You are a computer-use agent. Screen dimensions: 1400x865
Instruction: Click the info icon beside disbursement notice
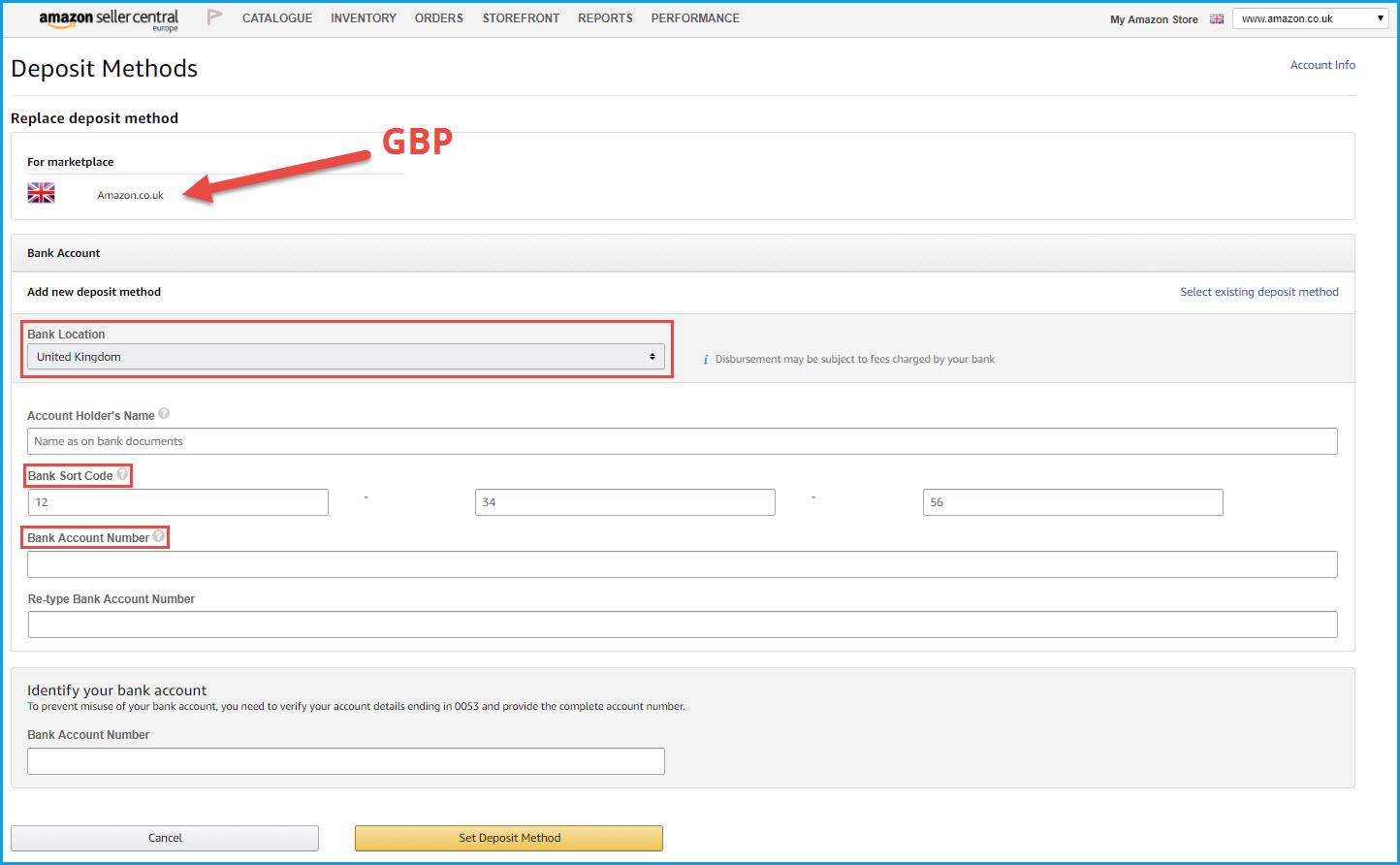(x=705, y=360)
